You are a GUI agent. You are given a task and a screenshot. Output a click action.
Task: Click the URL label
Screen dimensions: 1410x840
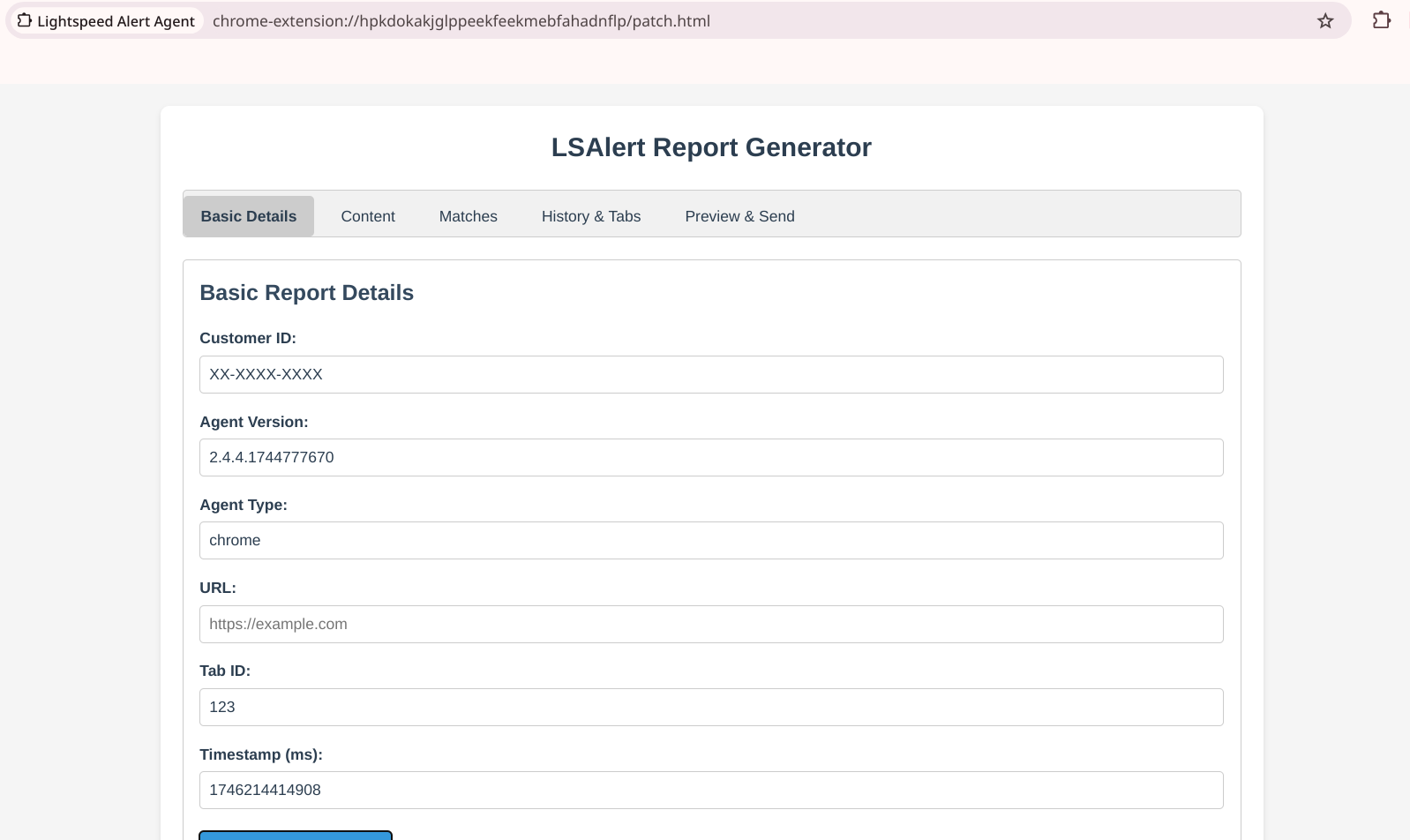click(218, 588)
